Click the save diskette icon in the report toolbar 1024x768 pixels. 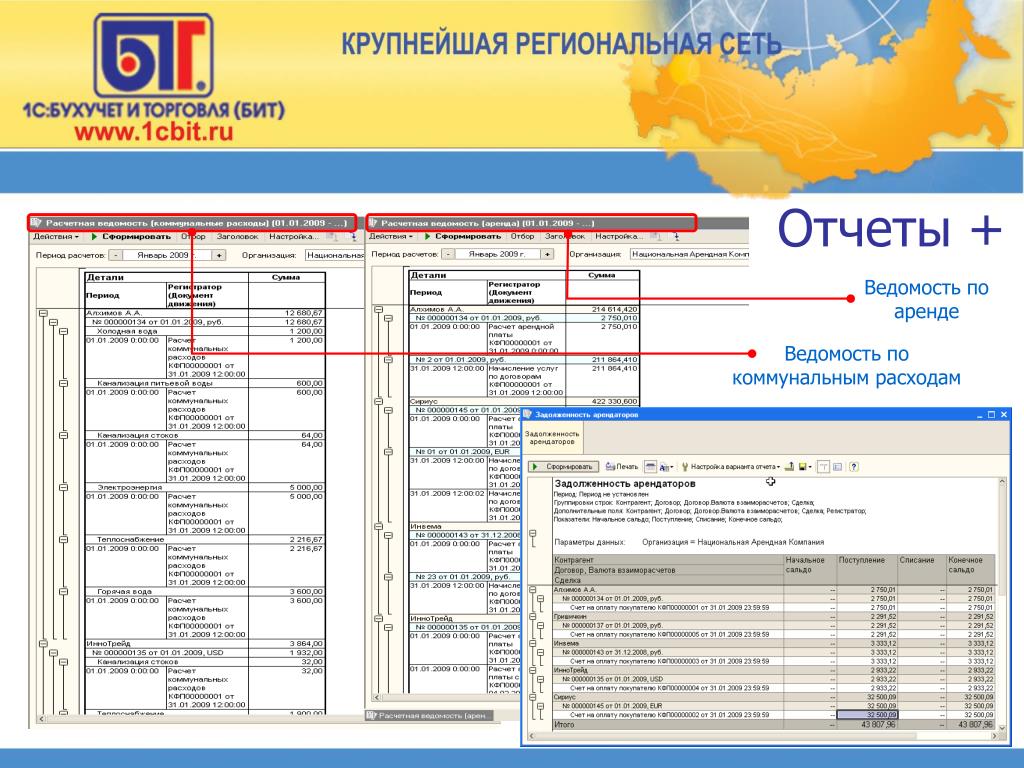803,467
